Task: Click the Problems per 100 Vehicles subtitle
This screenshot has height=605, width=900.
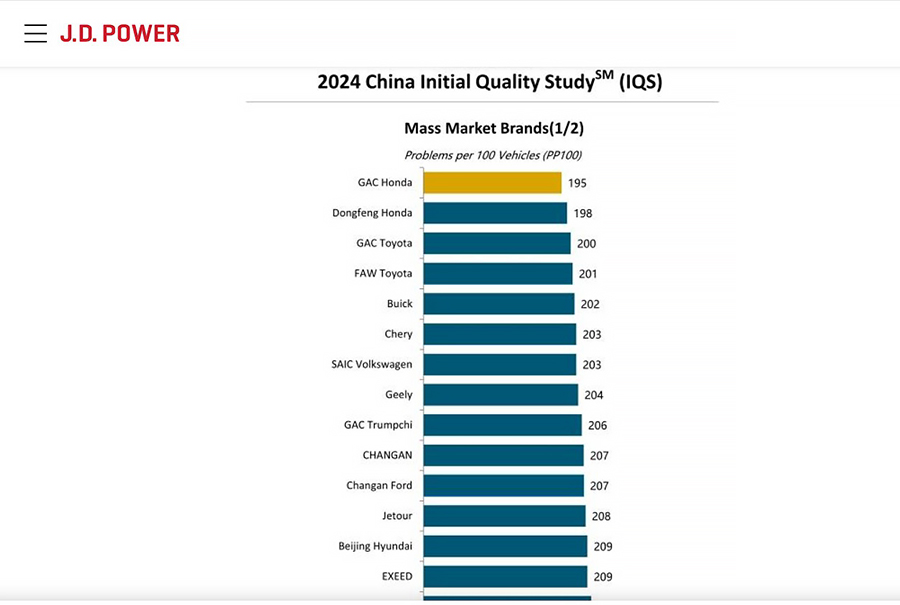Action: coord(492,155)
